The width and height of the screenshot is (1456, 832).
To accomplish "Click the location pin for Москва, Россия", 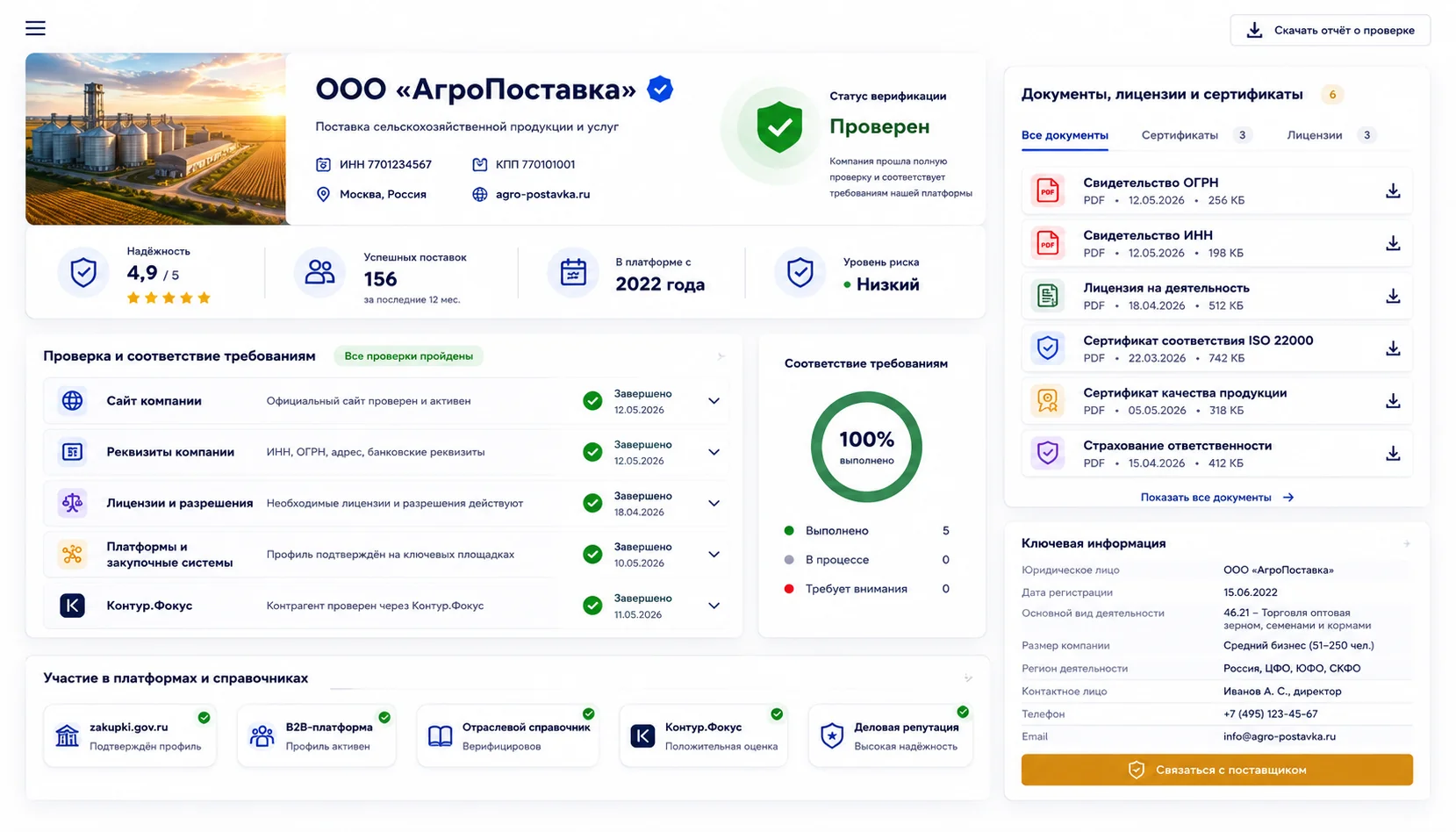I will point(323,194).
